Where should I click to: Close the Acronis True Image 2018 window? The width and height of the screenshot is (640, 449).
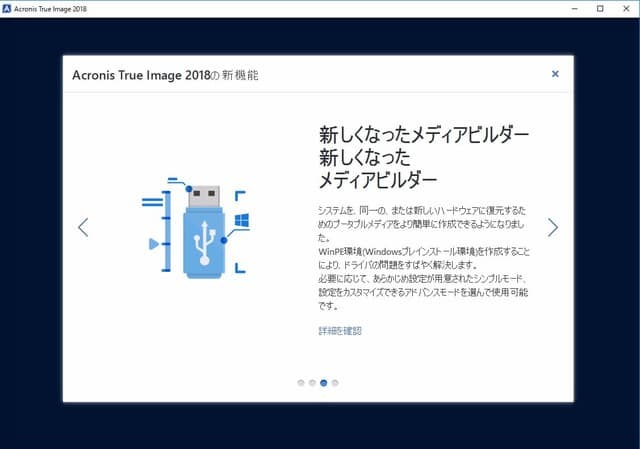[x=627, y=8]
